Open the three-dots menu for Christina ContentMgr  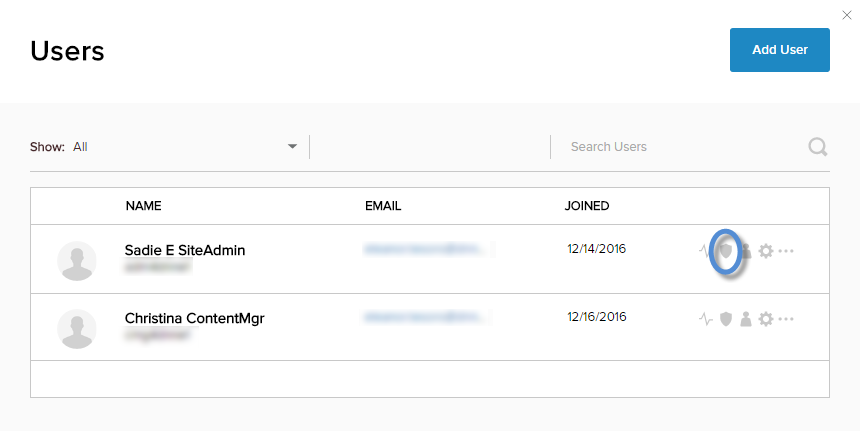coord(786,319)
